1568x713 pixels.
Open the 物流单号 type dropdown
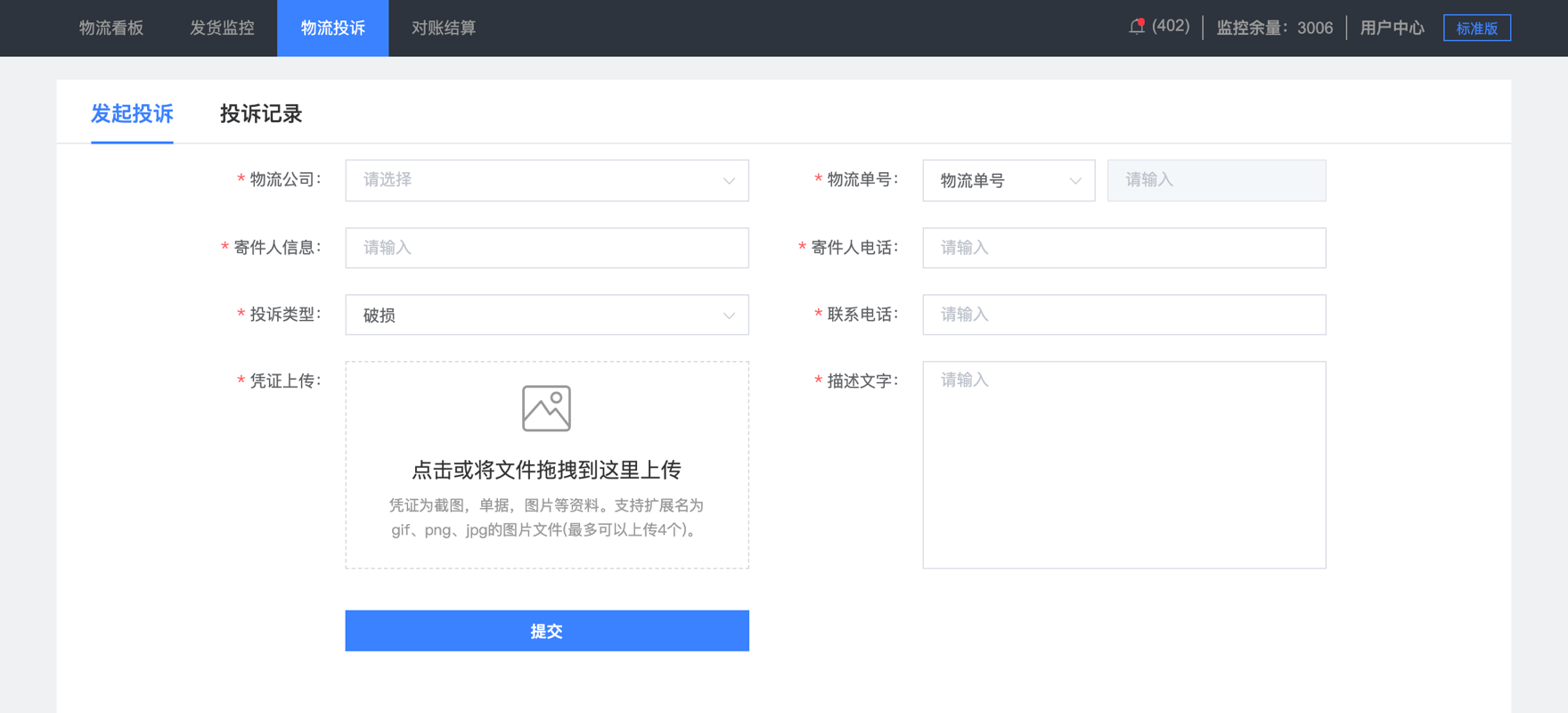click(x=1008, y=181)
